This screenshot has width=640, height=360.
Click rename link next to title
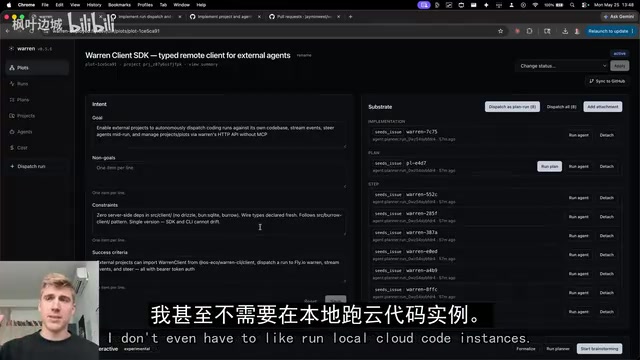[x=304, y=55]
